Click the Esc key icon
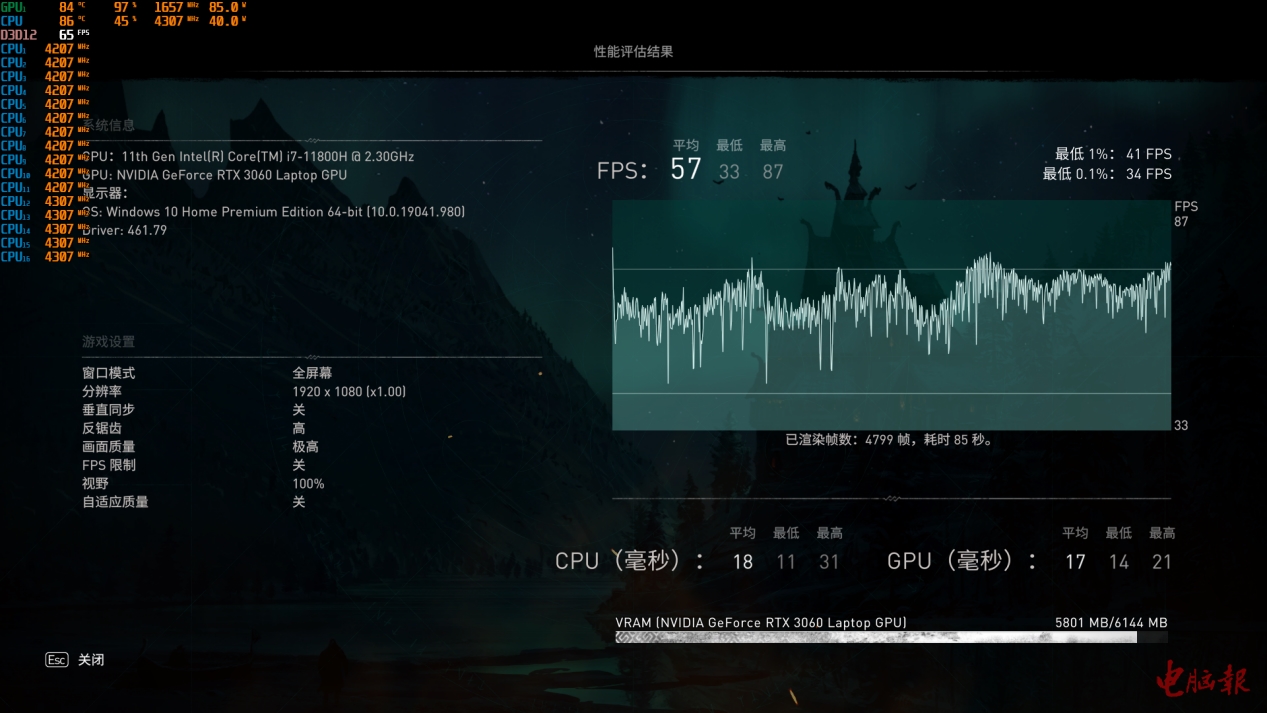 pyautogui.click(x=56, y=660)
